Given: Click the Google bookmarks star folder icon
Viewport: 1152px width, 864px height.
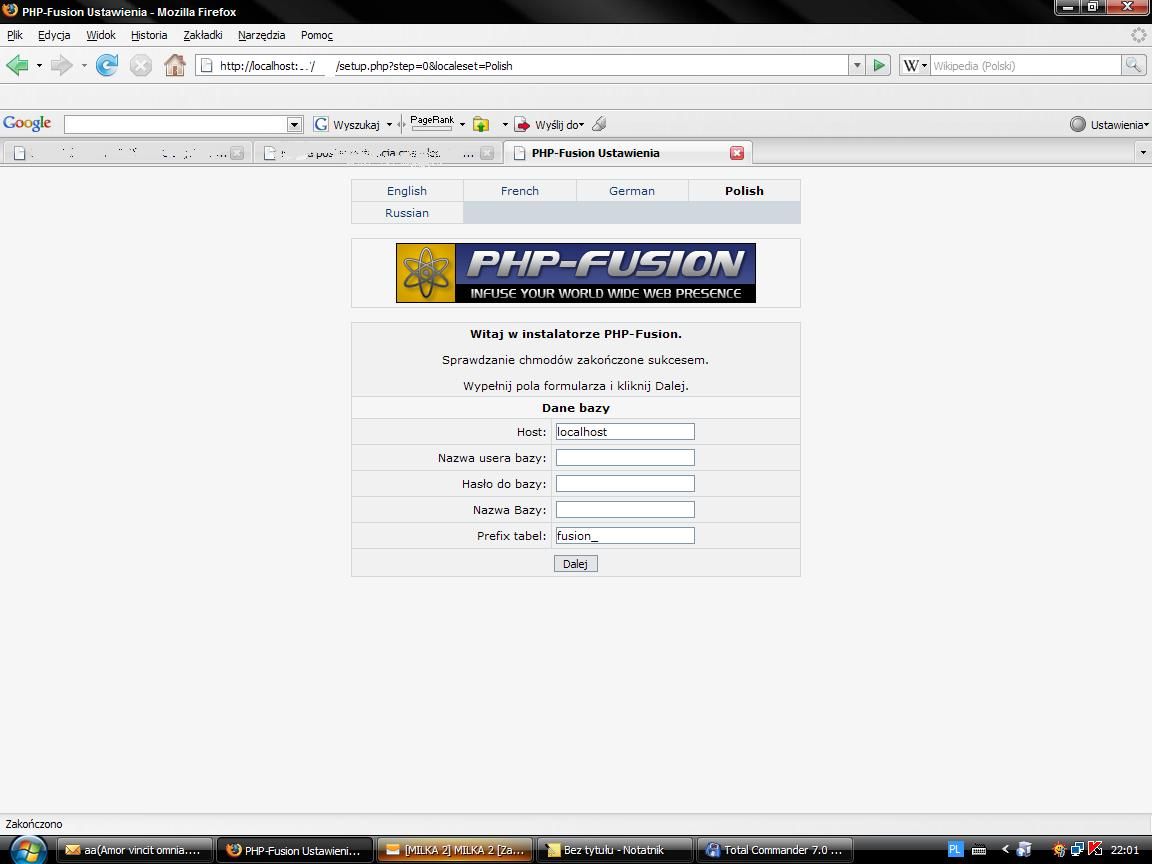Looking at the screenshot, I should click(481, 124).
